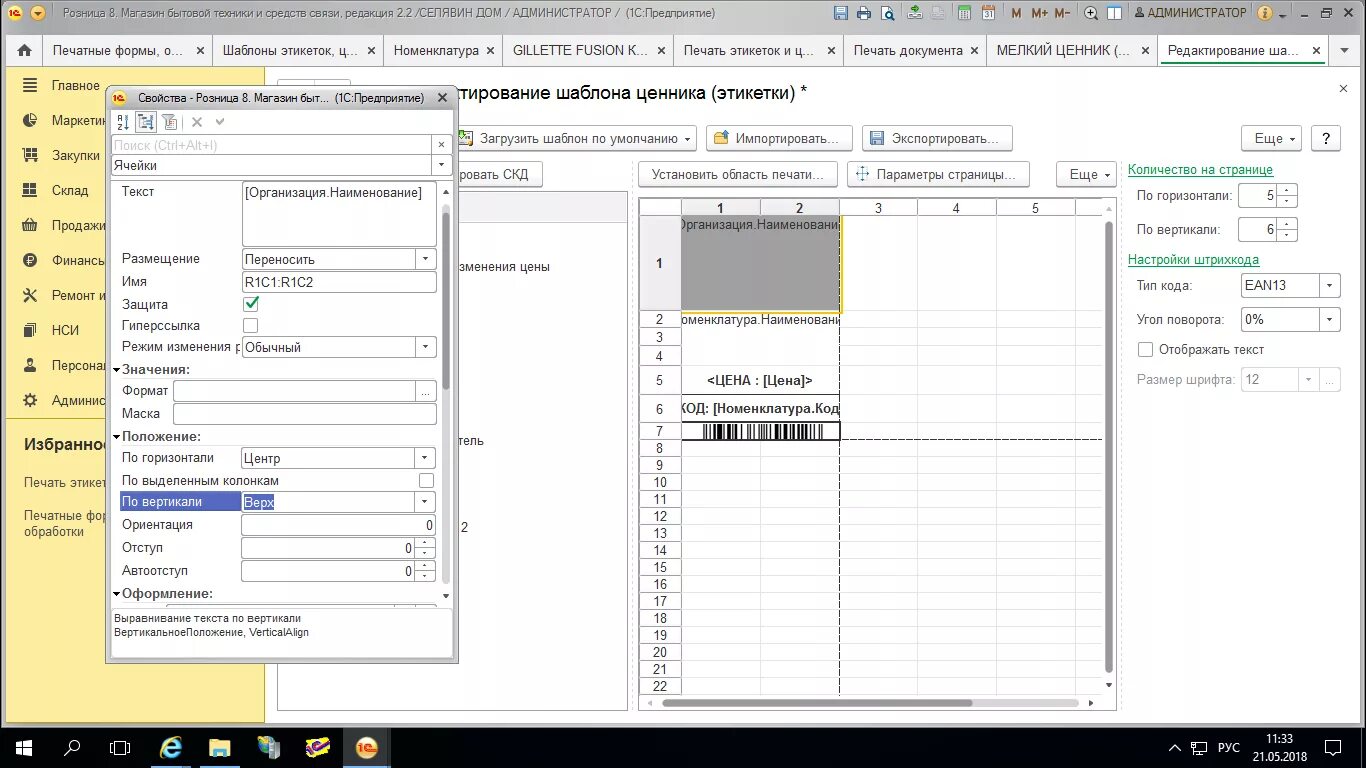Click the taskbar search icon
The width and height of the screenshot is (1366, 768).
[x=72, y=748]
